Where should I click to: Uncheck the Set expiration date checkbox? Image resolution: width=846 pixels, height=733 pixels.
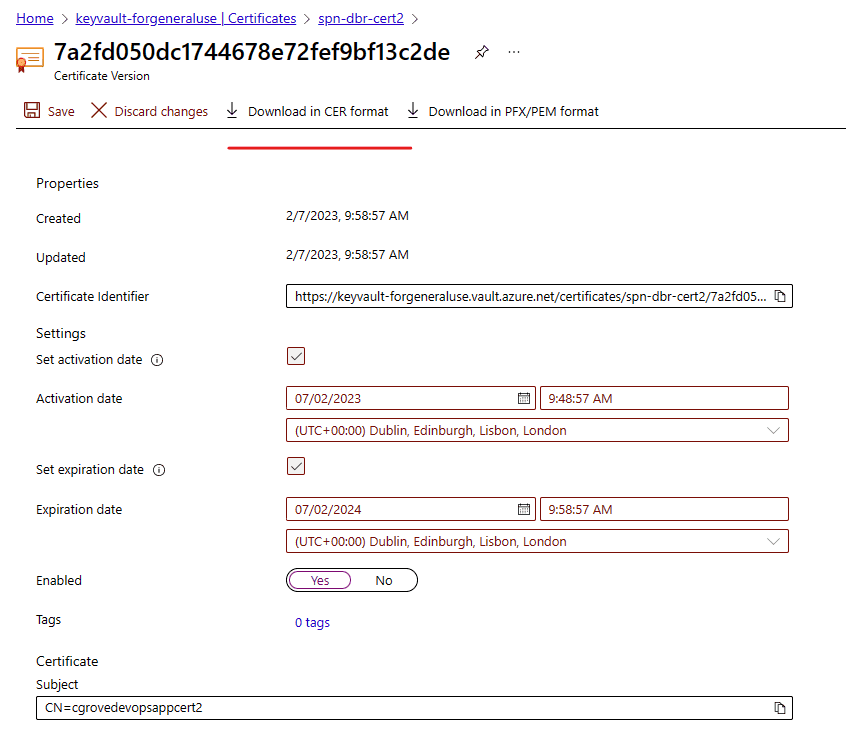tap(296, 466)
